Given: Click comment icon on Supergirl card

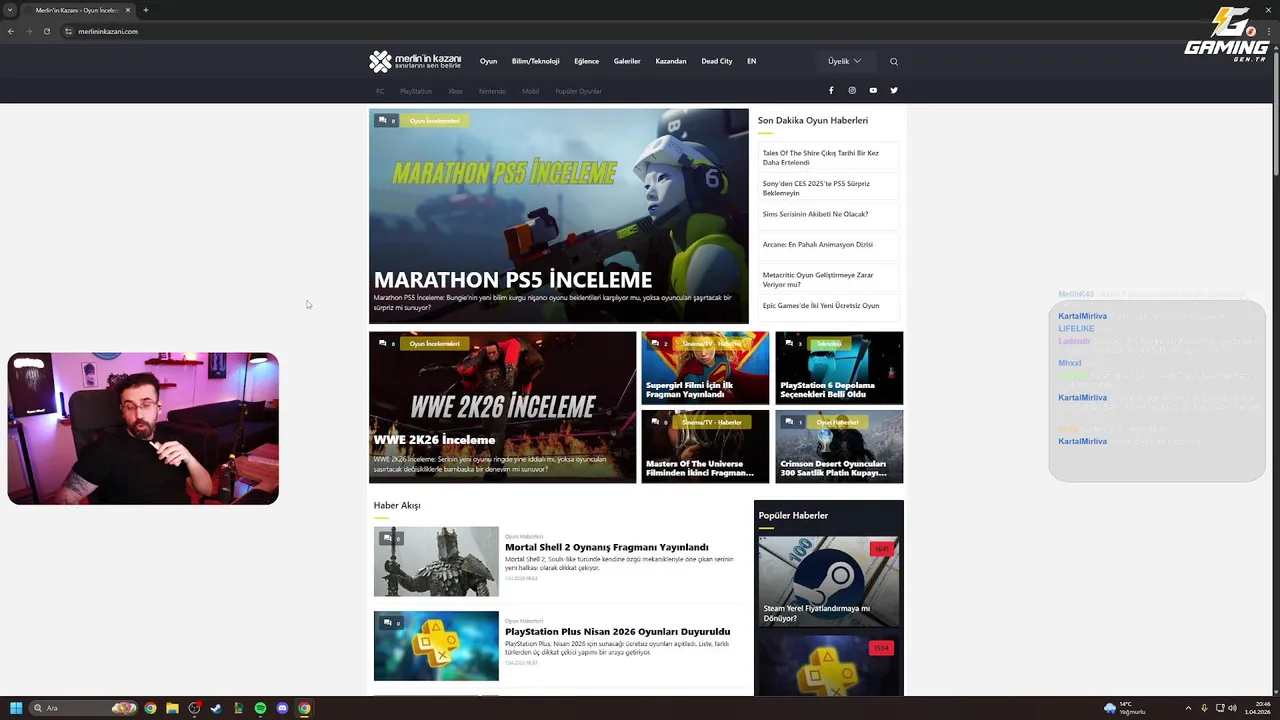Looking at the screenshot, I should (x=654, y=343).
